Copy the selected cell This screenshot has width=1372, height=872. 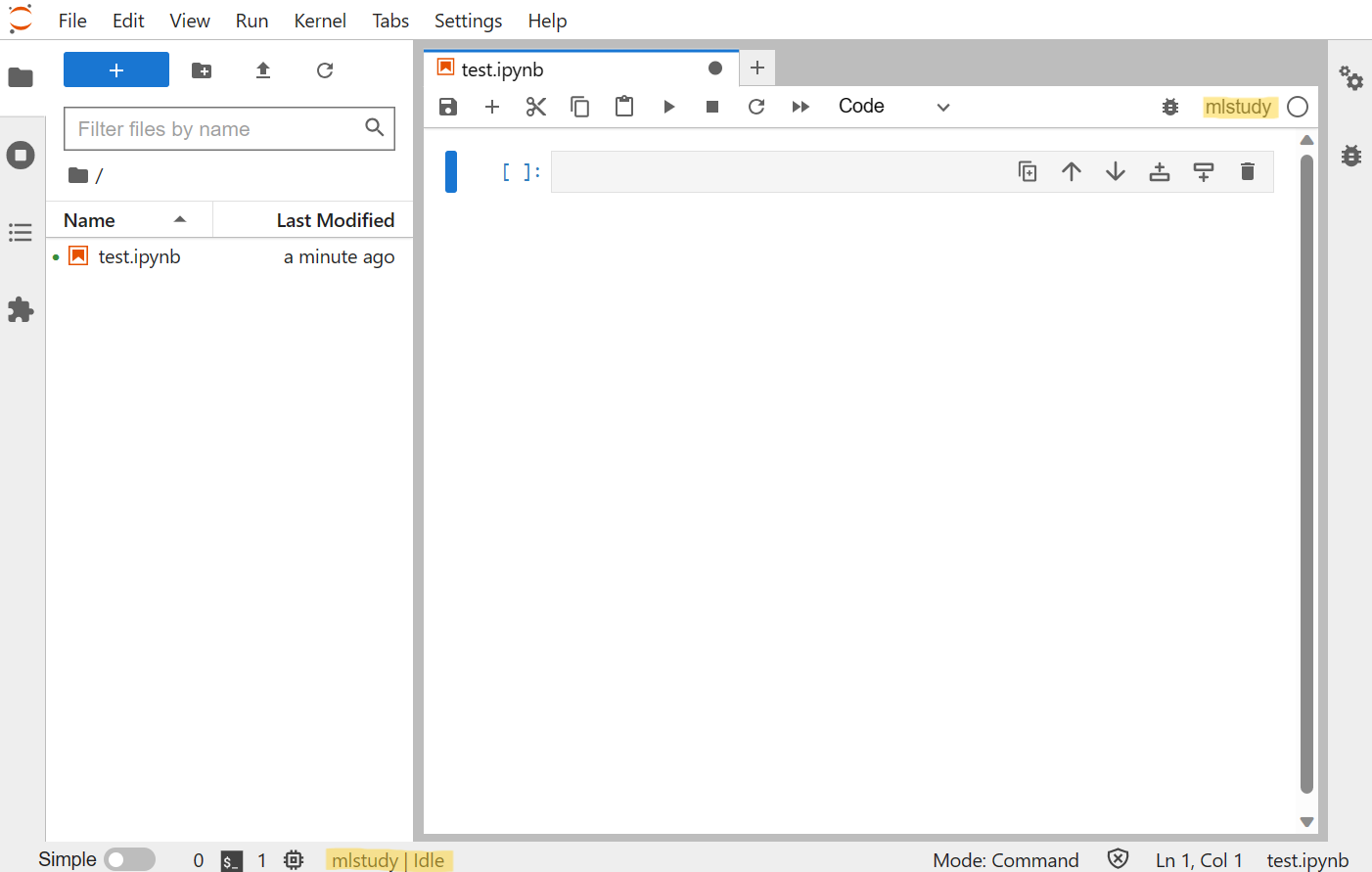coord(580,107)
